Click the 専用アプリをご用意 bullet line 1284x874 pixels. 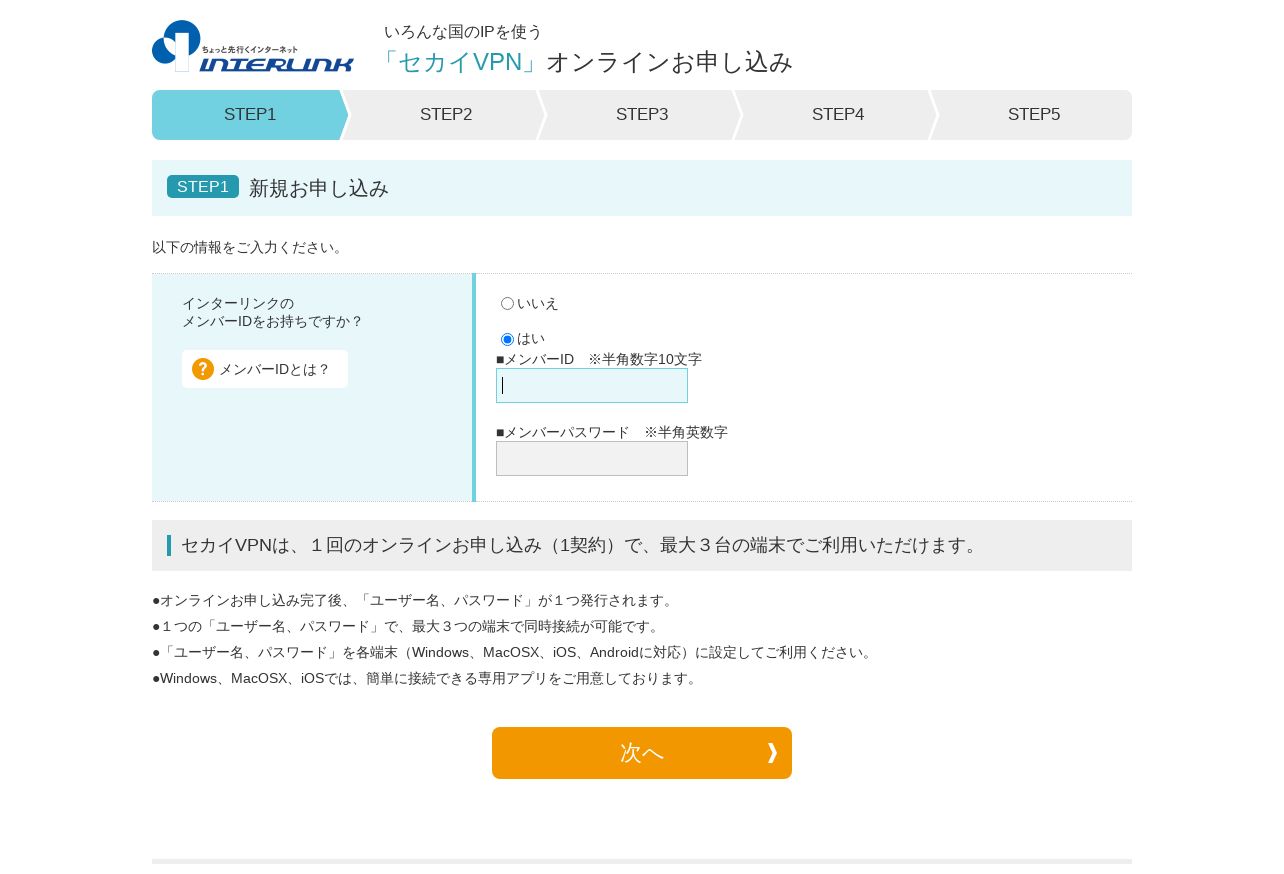pos(426,679)
